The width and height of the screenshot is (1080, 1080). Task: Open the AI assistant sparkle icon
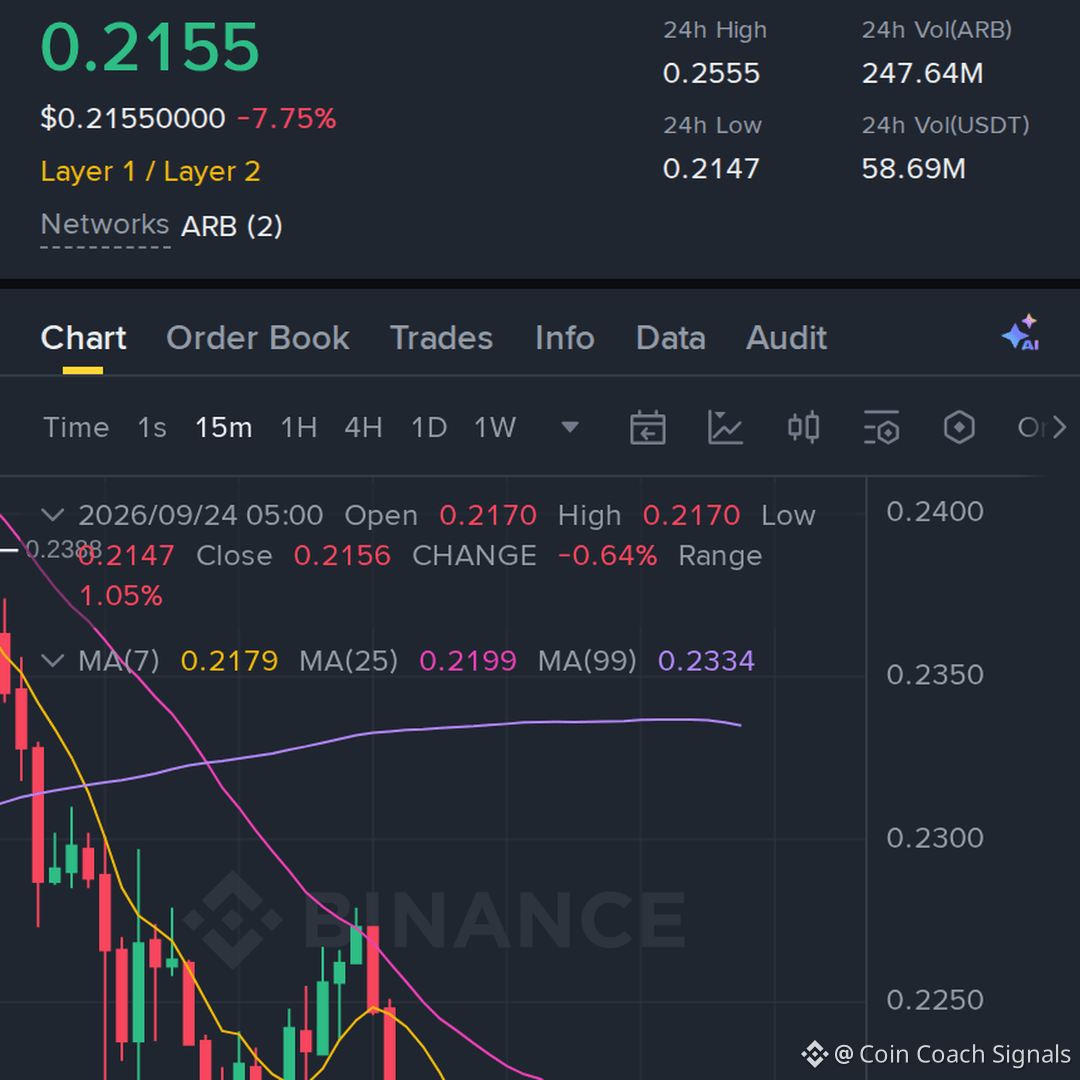[x=1021, y=333]
